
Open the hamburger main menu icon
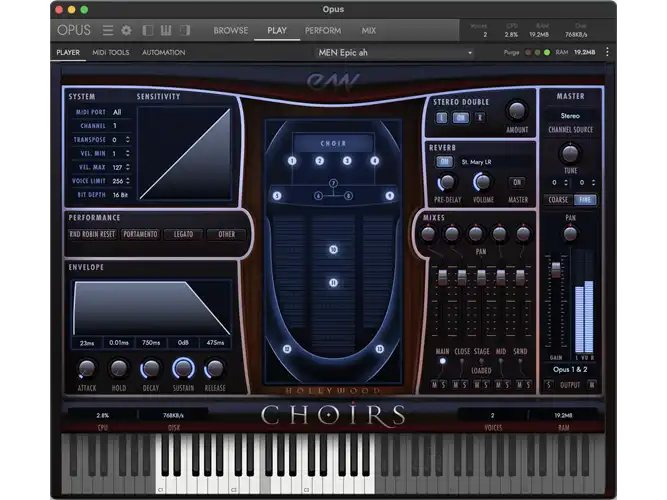coord(108,30)
